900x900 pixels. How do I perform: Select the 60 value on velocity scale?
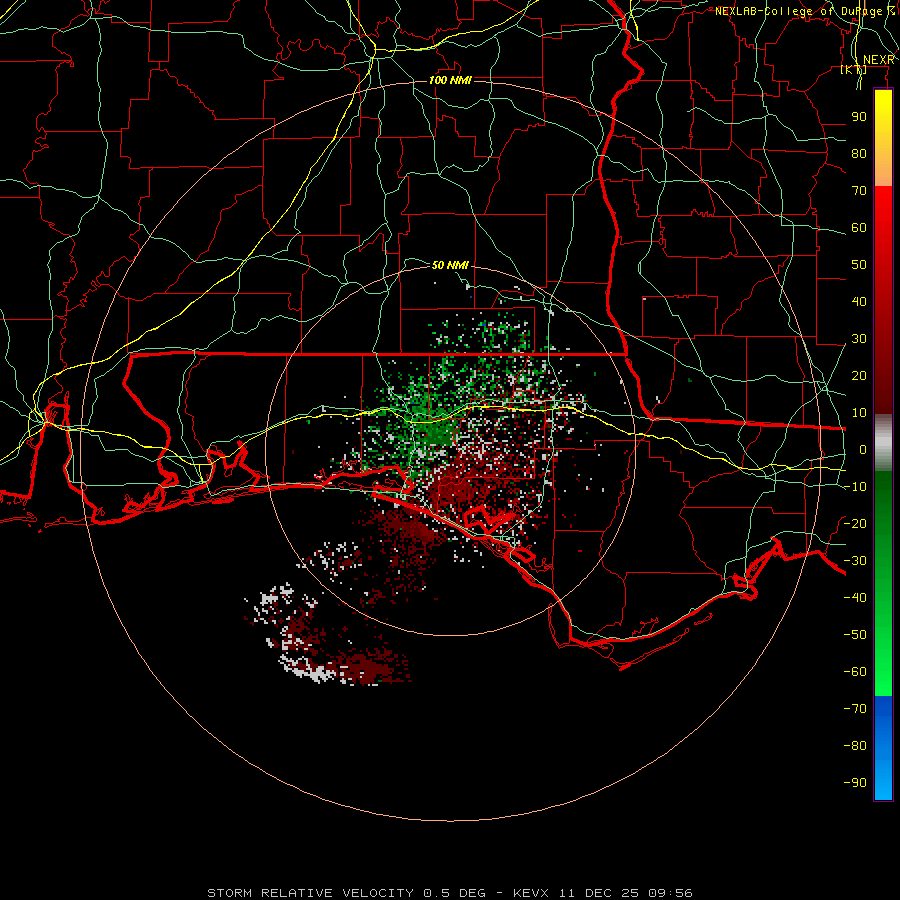859,227
